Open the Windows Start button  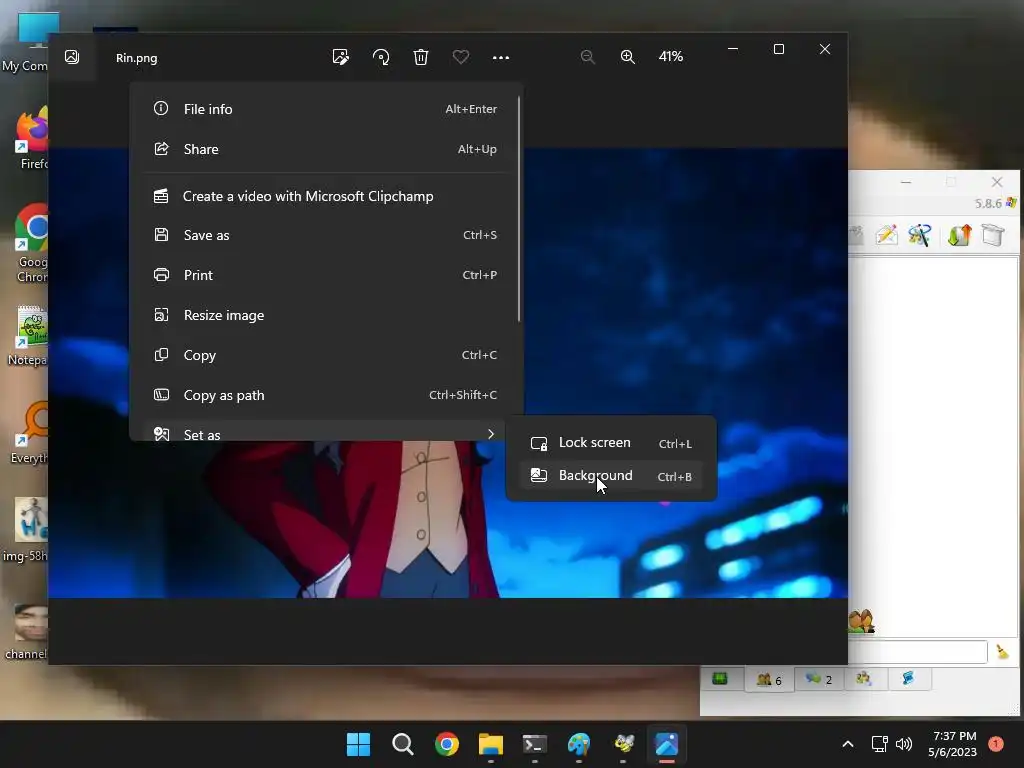[358, 744]
